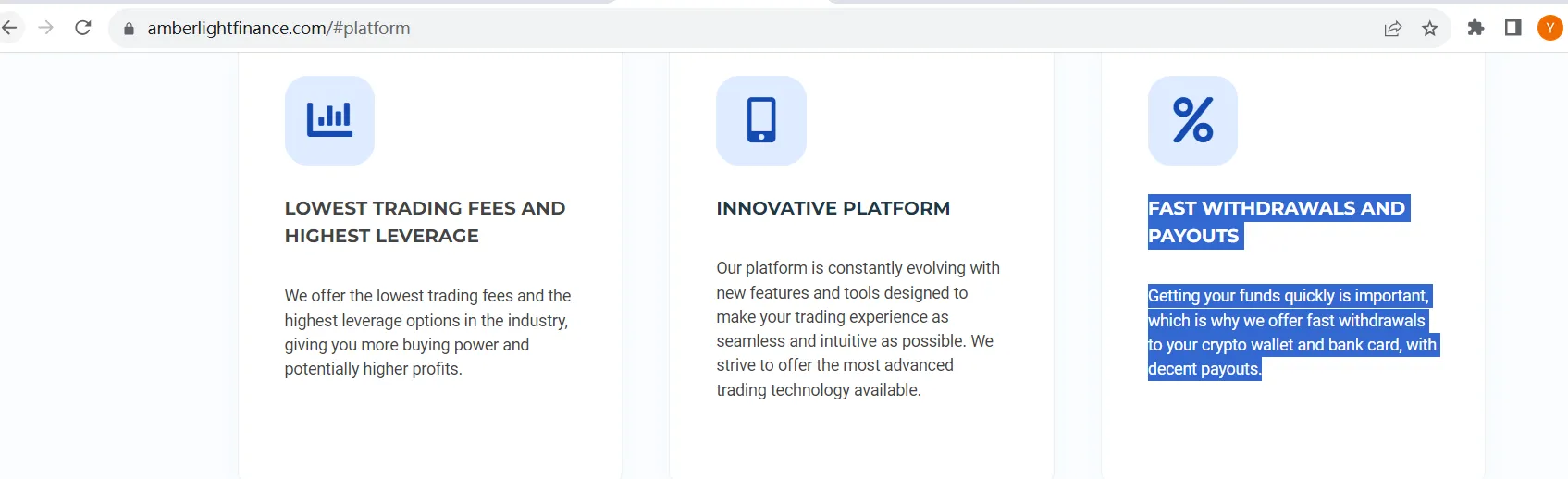This screenshot has height=479, width=1568.
Task: Reload the page with refresh icon
Action: 83,28
